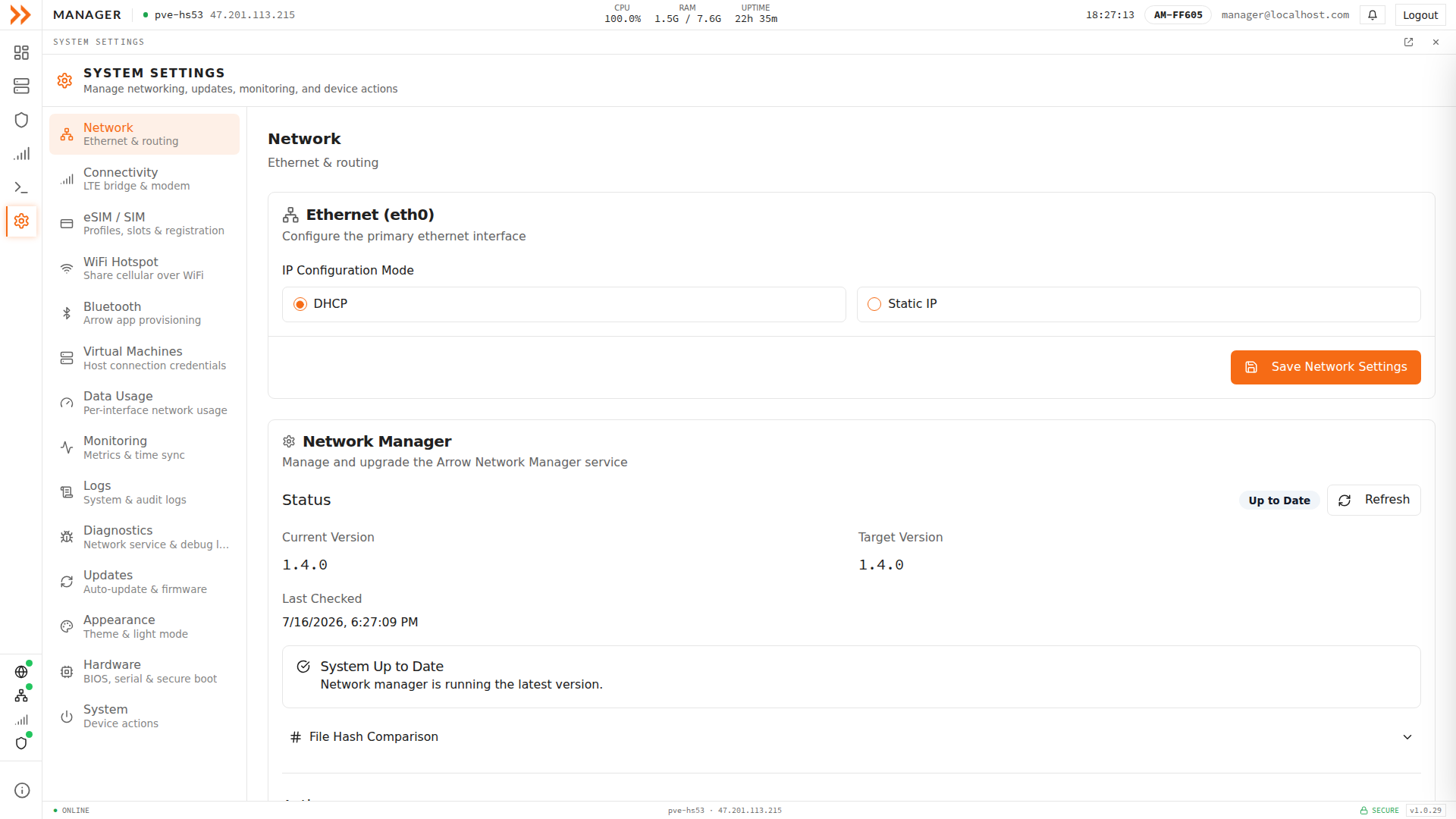Open settings in new window icon
Image resolution: width=1456 pixels, height=819 pixels.
click(1408, 42)
